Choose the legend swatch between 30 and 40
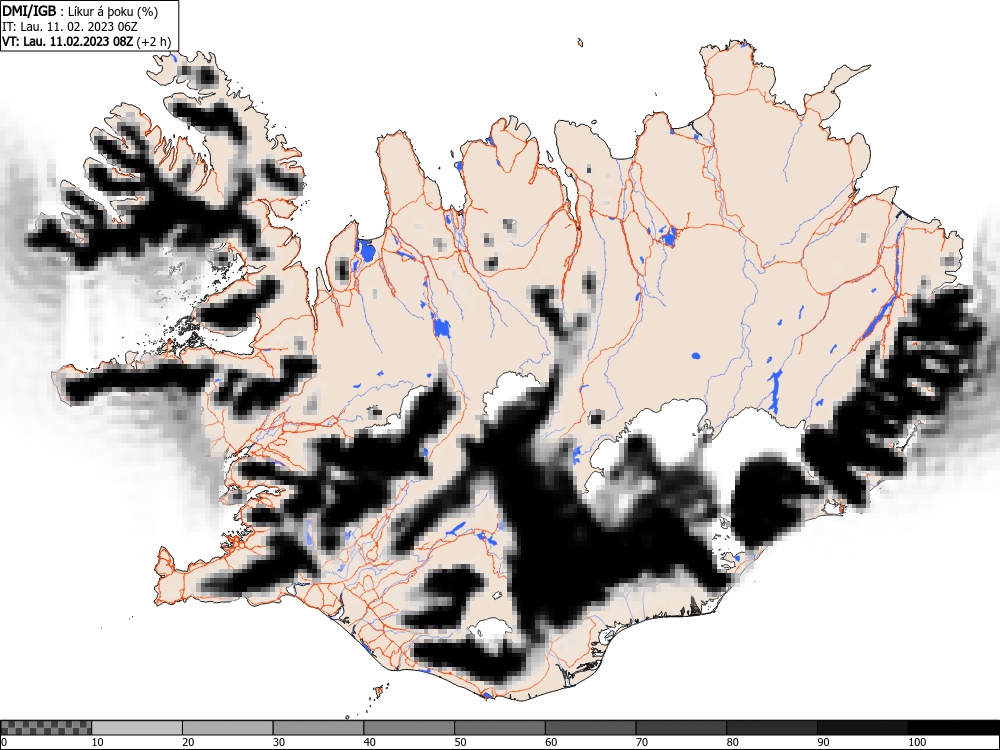 tap(318, 728)
